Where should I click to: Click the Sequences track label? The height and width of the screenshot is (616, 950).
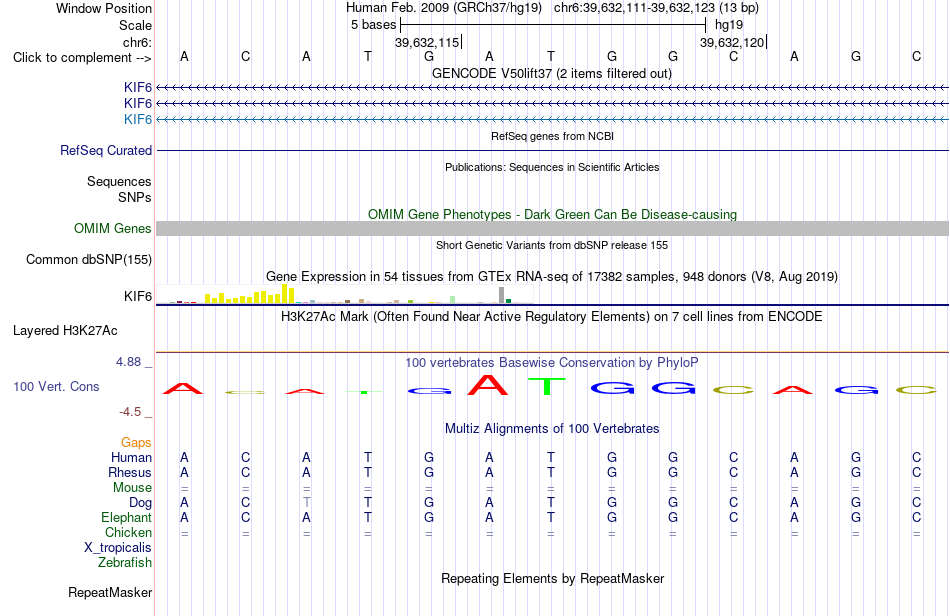(x=119, y=181)
